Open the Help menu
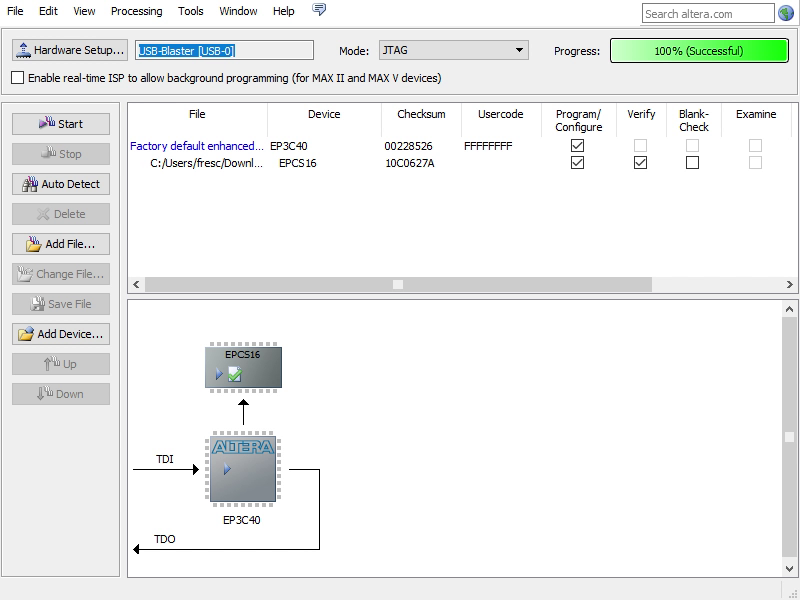The image size is (800, 600). [x=284, y=11]
